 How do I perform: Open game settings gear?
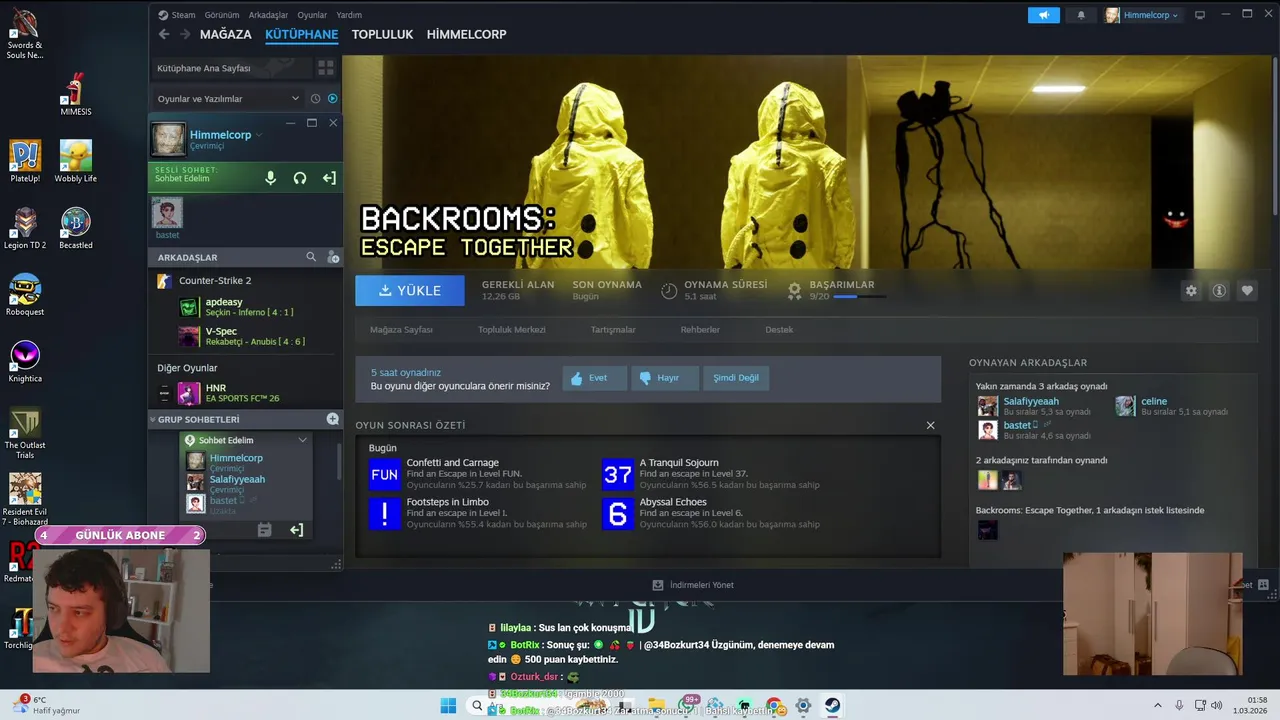point(1191,290)
